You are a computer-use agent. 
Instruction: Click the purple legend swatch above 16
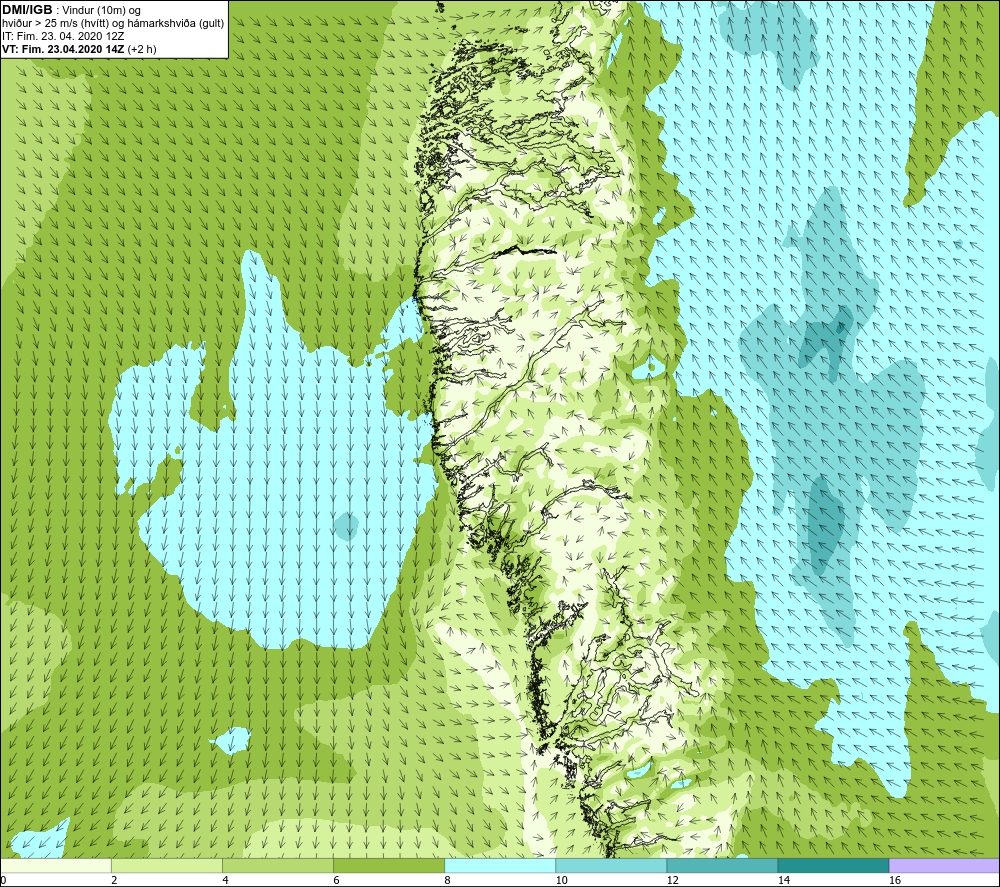click(945, 865)
